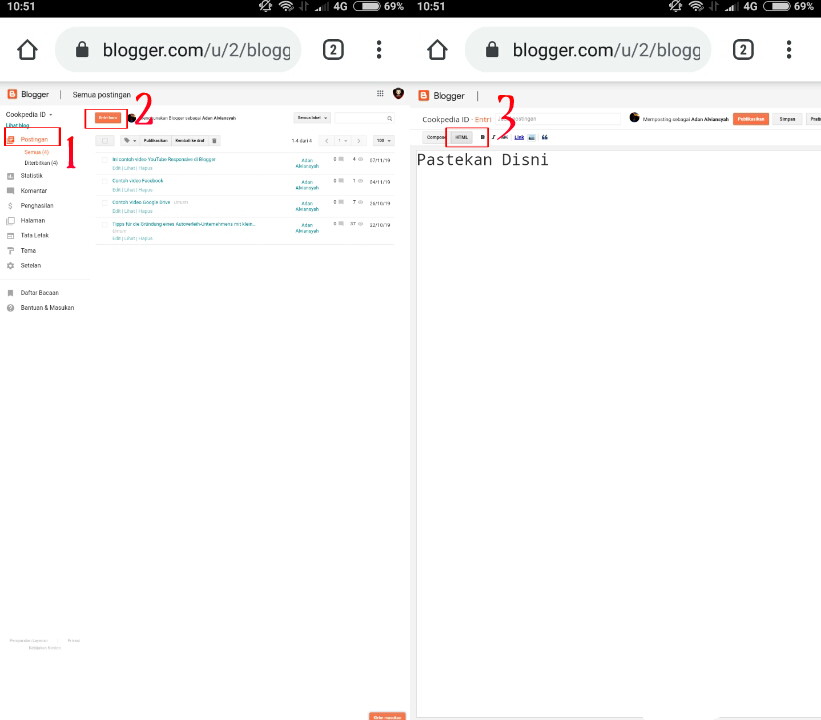Screen dimensions: 821x720
Task: Click the Simpan button in editor
Action: [x=787, y=119]
